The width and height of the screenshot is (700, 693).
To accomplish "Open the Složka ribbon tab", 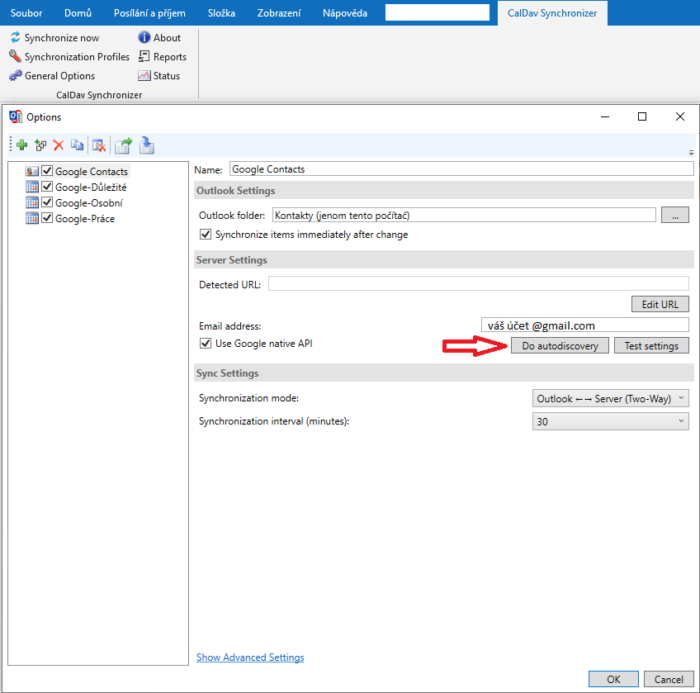I will pyautogui.click(x=221, y=13).
